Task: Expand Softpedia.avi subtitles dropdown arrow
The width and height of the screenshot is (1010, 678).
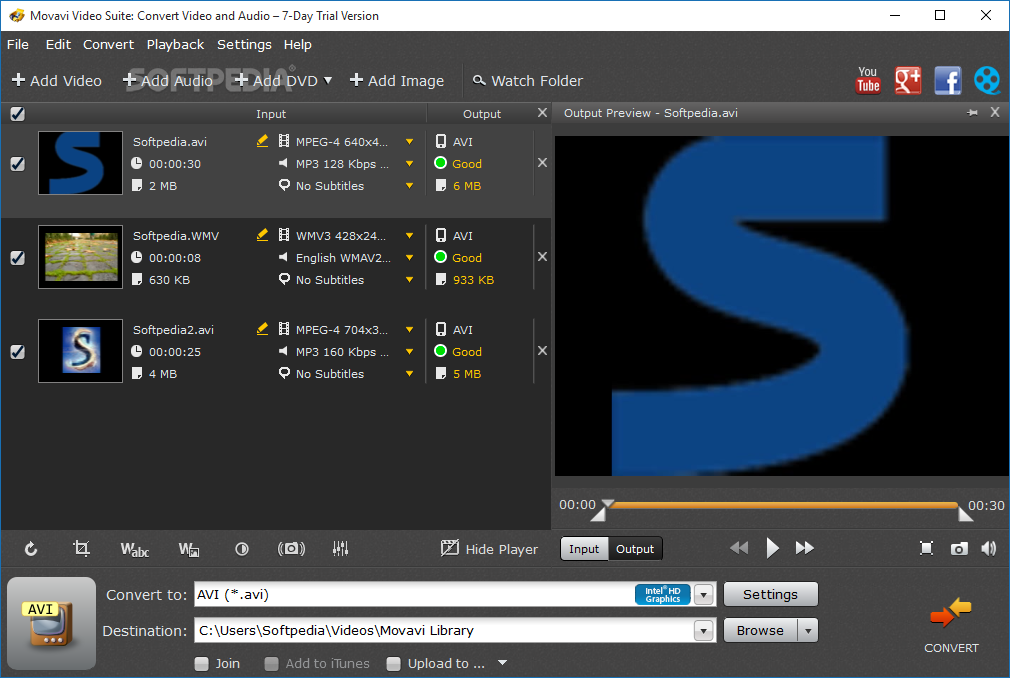Action: tap(410, 185)
